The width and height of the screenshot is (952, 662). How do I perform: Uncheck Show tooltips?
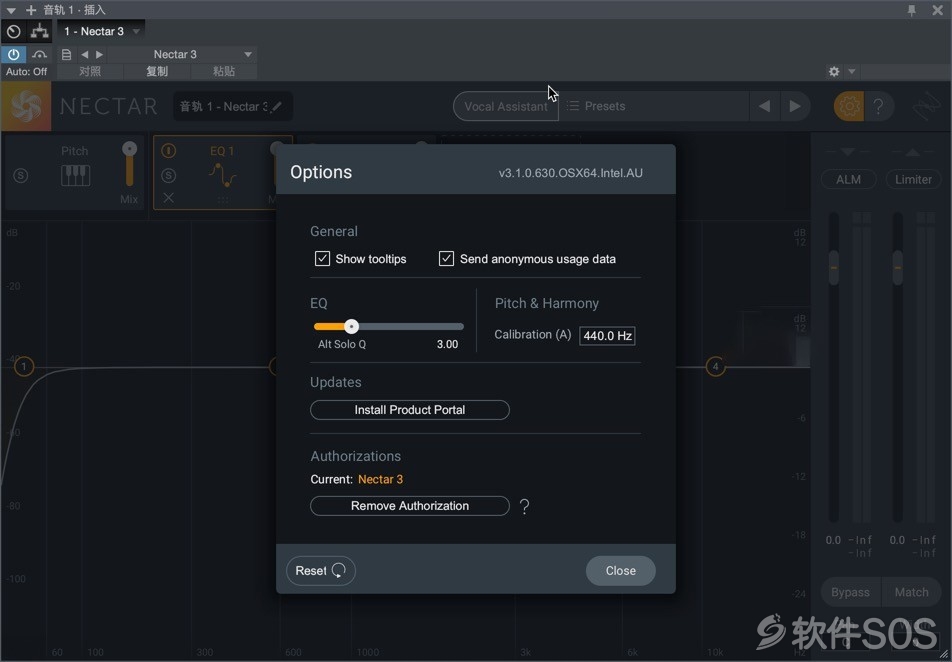pyautogui.click(x=322, y=259)
